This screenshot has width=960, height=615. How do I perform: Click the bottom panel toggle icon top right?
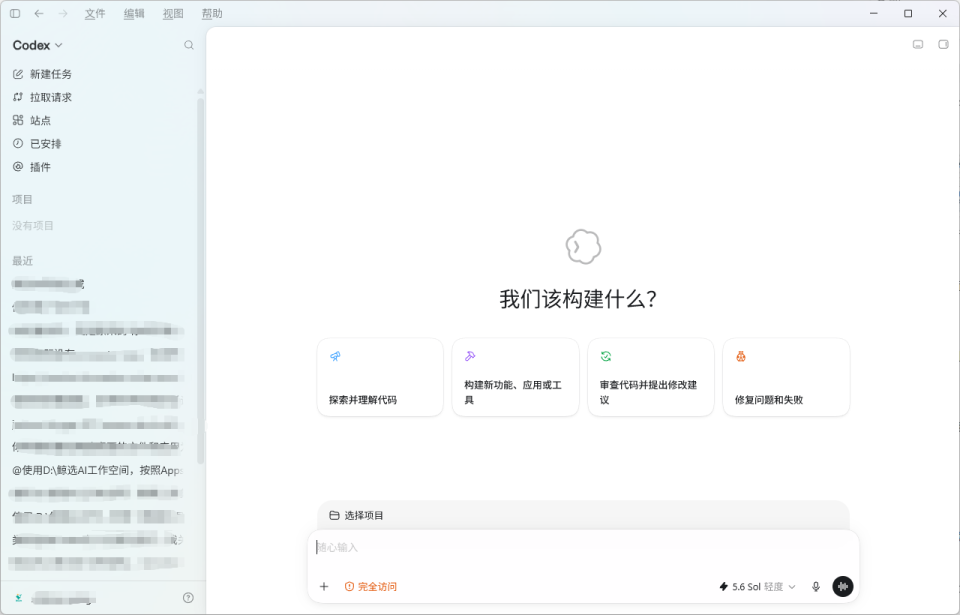pyautogui.click(x=918, y=44)
